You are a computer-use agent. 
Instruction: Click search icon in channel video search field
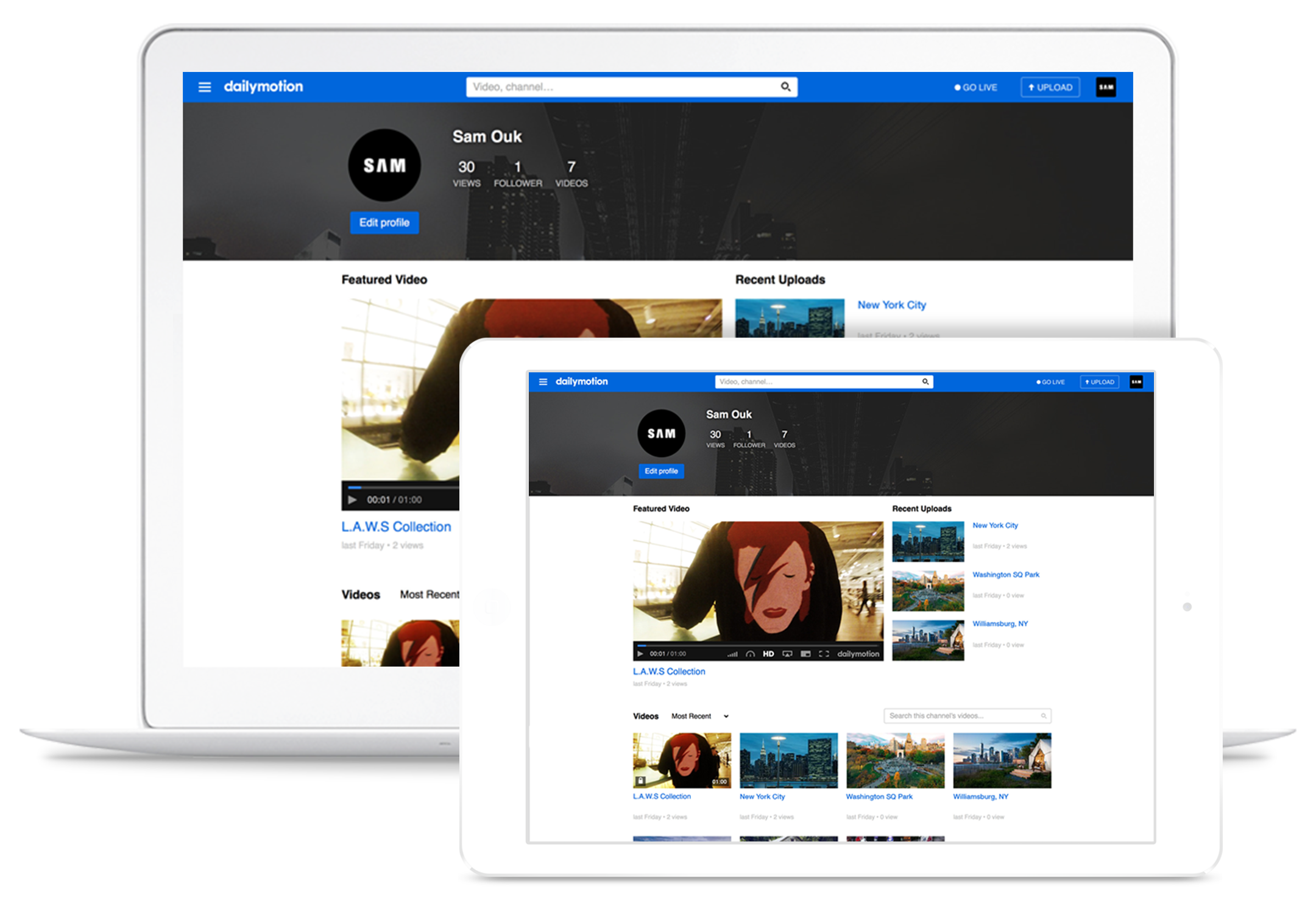[1044, 716]
